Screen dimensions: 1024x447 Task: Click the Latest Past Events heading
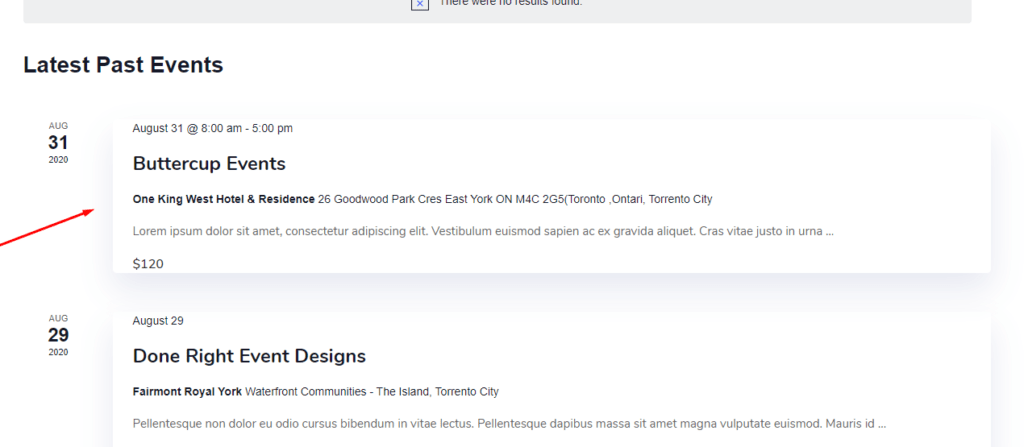[x=123, y=65]
